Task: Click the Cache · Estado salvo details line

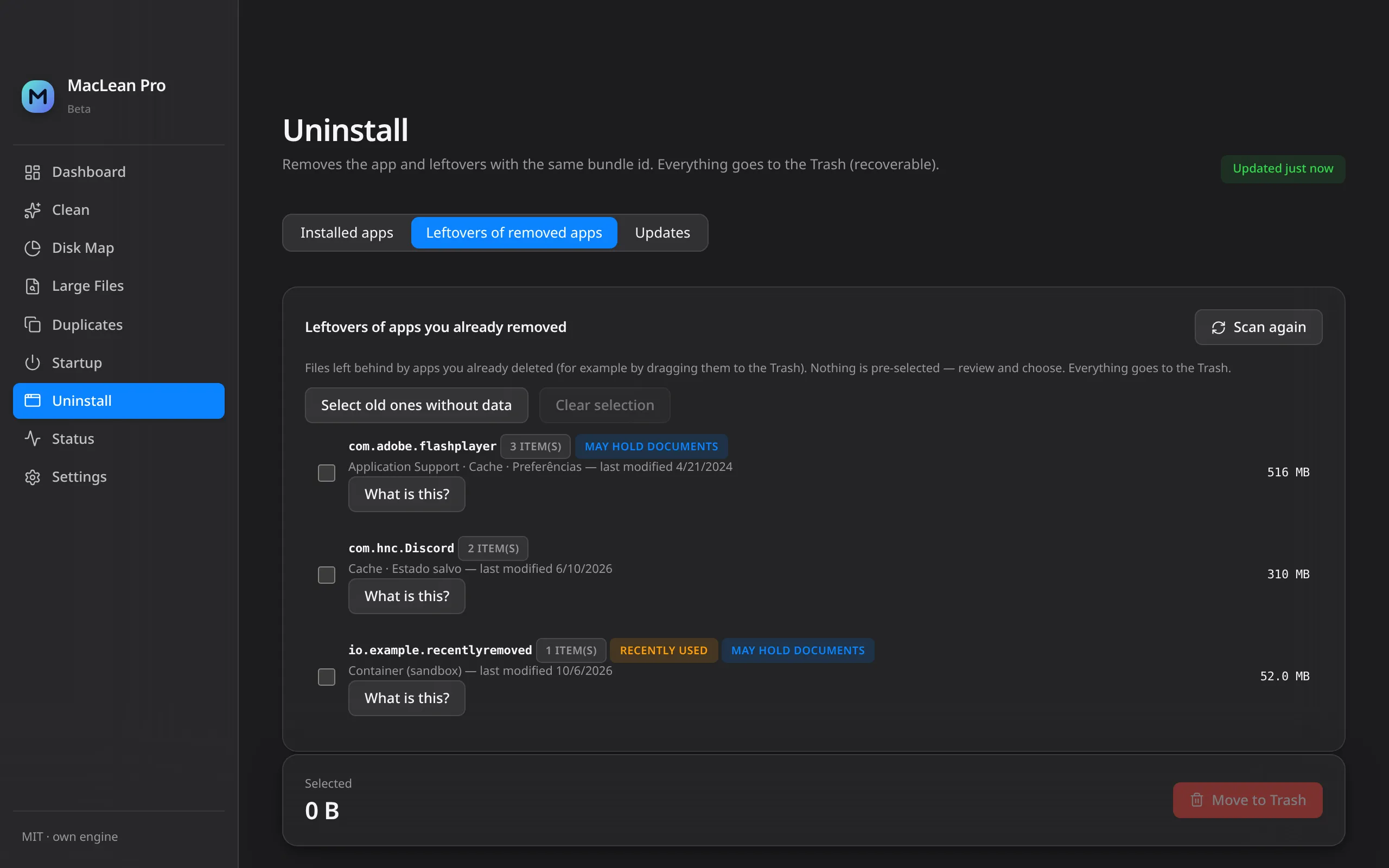Action: pyautogui.click(x=480, y=569)
